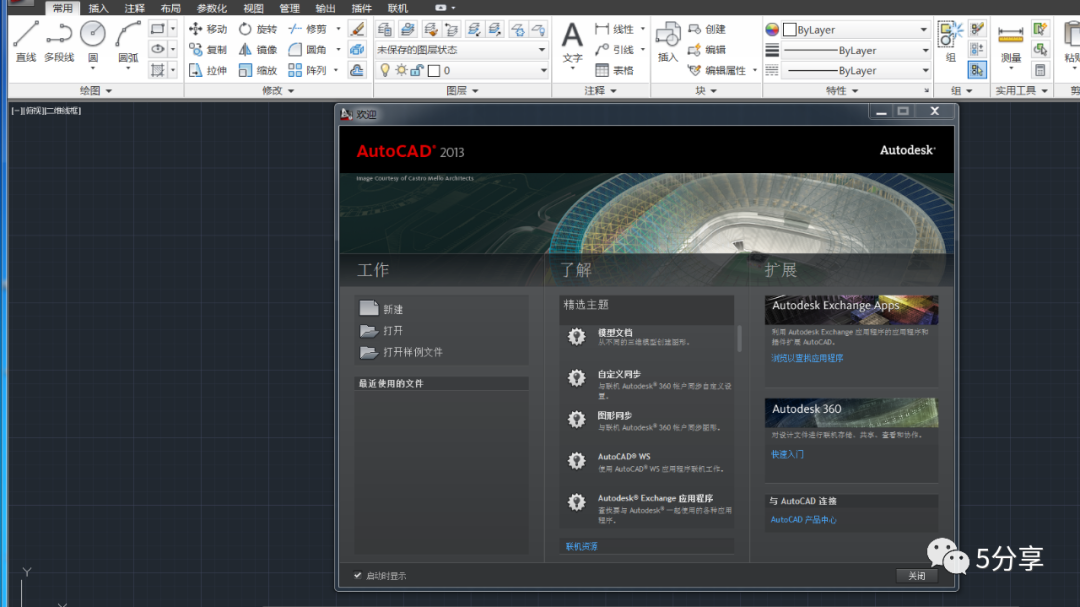Choose the 移动 move tool
The width and height of the screenshot is (1080, 607).
[x=208, y=29]
